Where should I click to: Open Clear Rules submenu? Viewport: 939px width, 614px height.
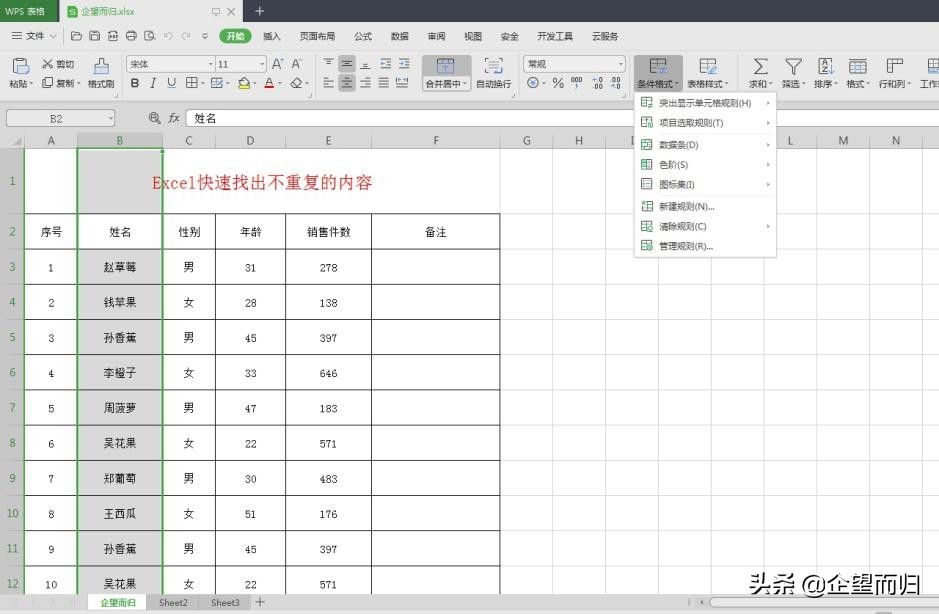pos(705,226)
